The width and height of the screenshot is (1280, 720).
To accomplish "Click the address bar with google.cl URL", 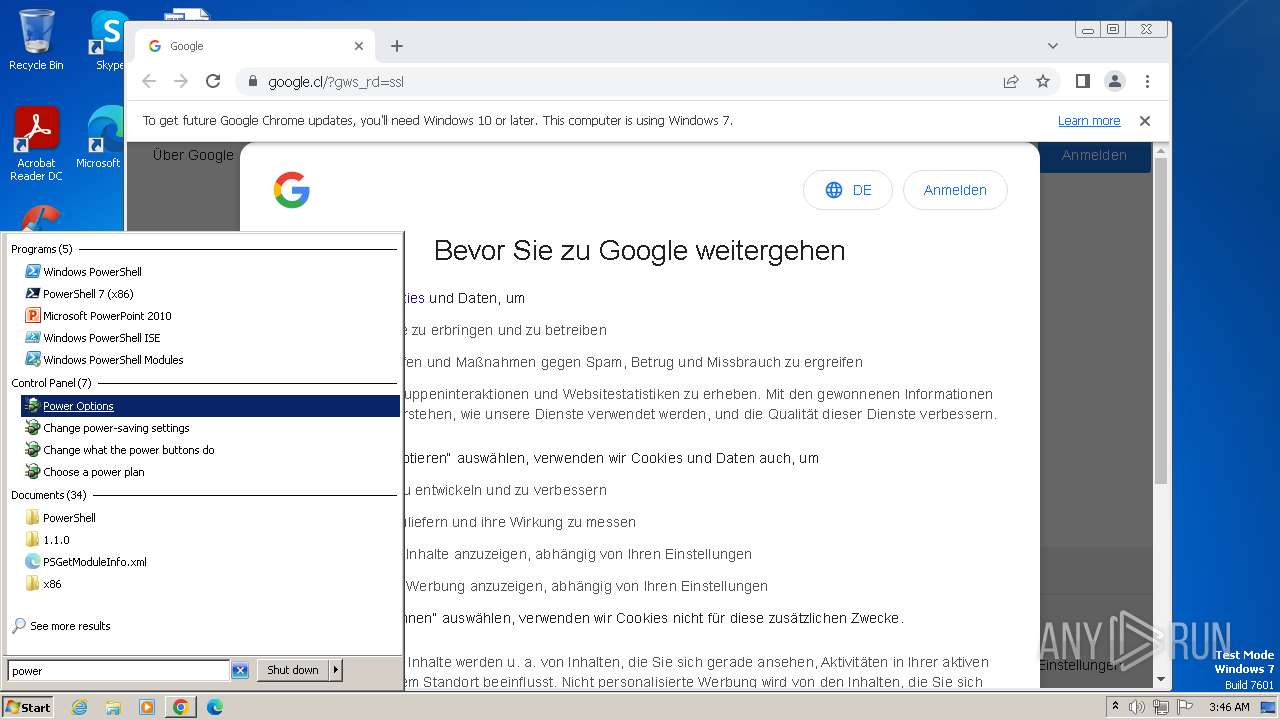I will 620,82.
